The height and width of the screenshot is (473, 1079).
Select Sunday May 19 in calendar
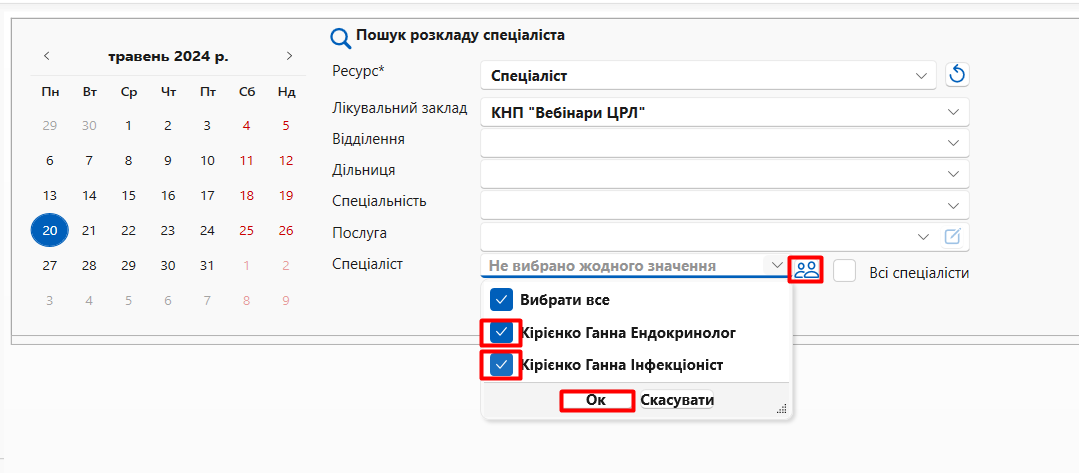286,196
